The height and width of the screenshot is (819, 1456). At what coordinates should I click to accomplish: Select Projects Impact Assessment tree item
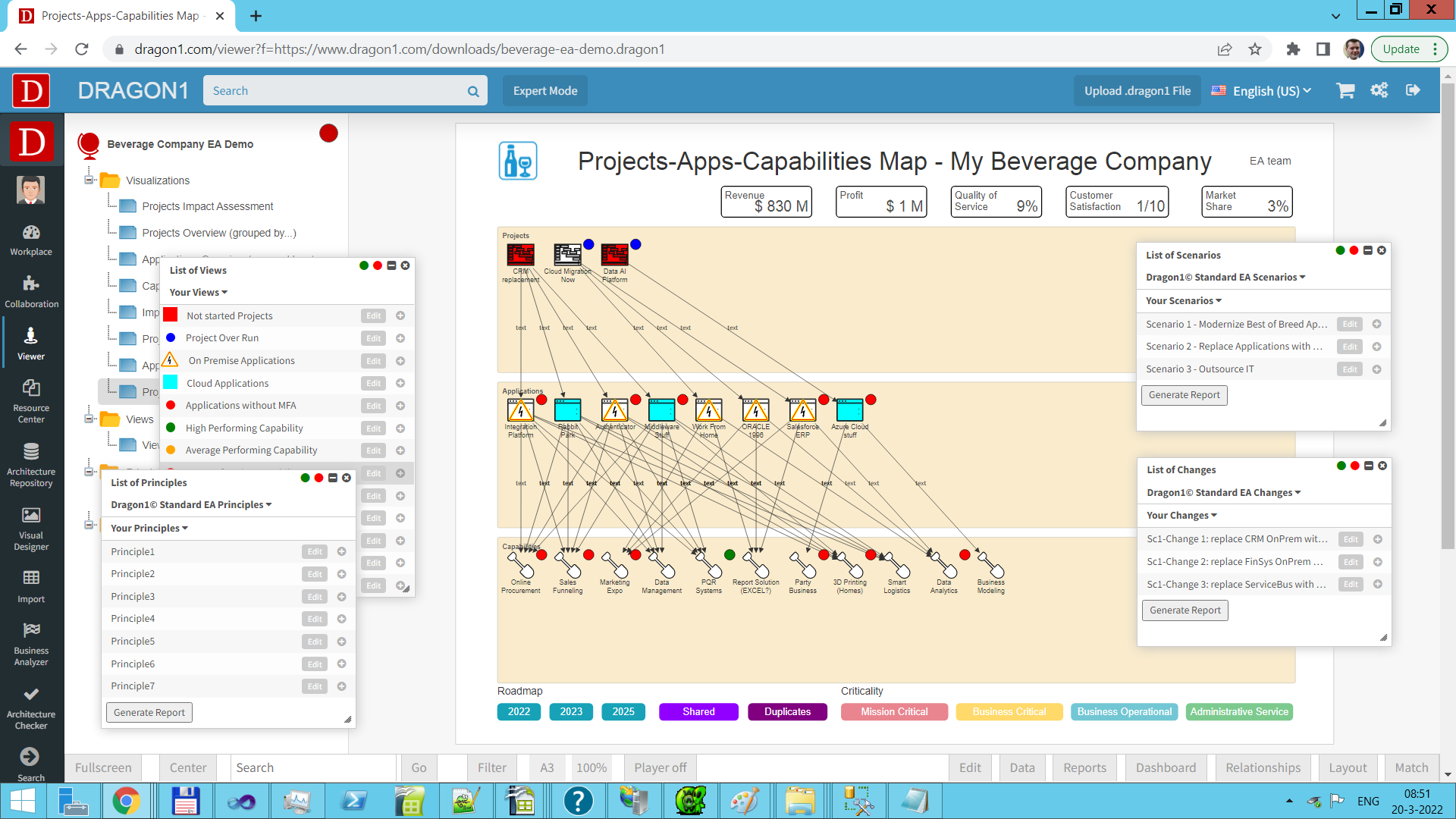[207, 206]
